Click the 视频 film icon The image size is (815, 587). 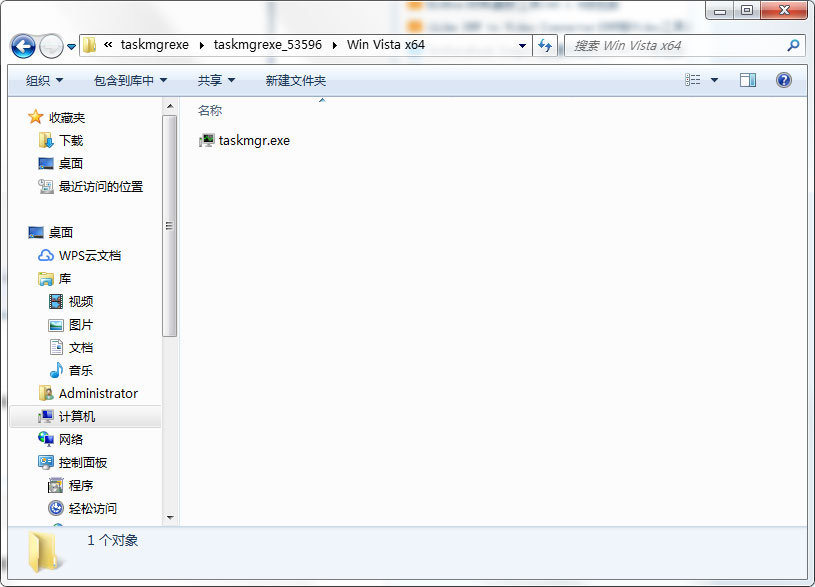click(x=56, y=301)
